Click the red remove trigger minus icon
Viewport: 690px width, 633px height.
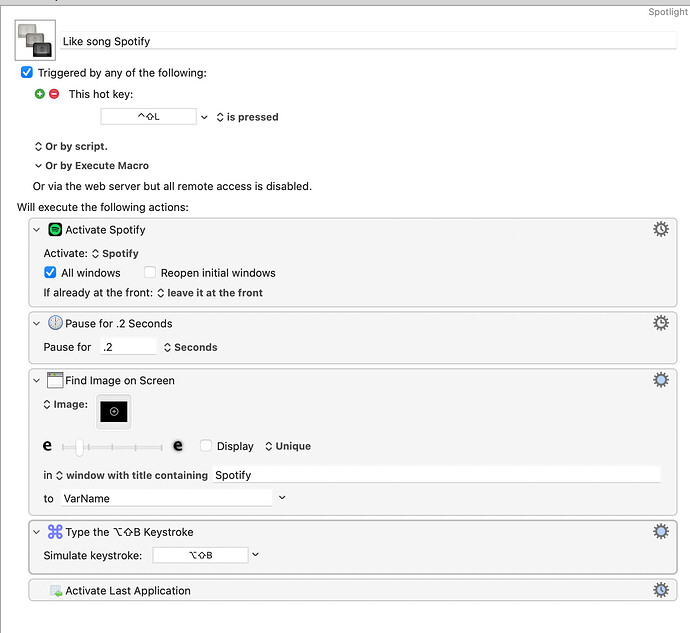[54, 94]
